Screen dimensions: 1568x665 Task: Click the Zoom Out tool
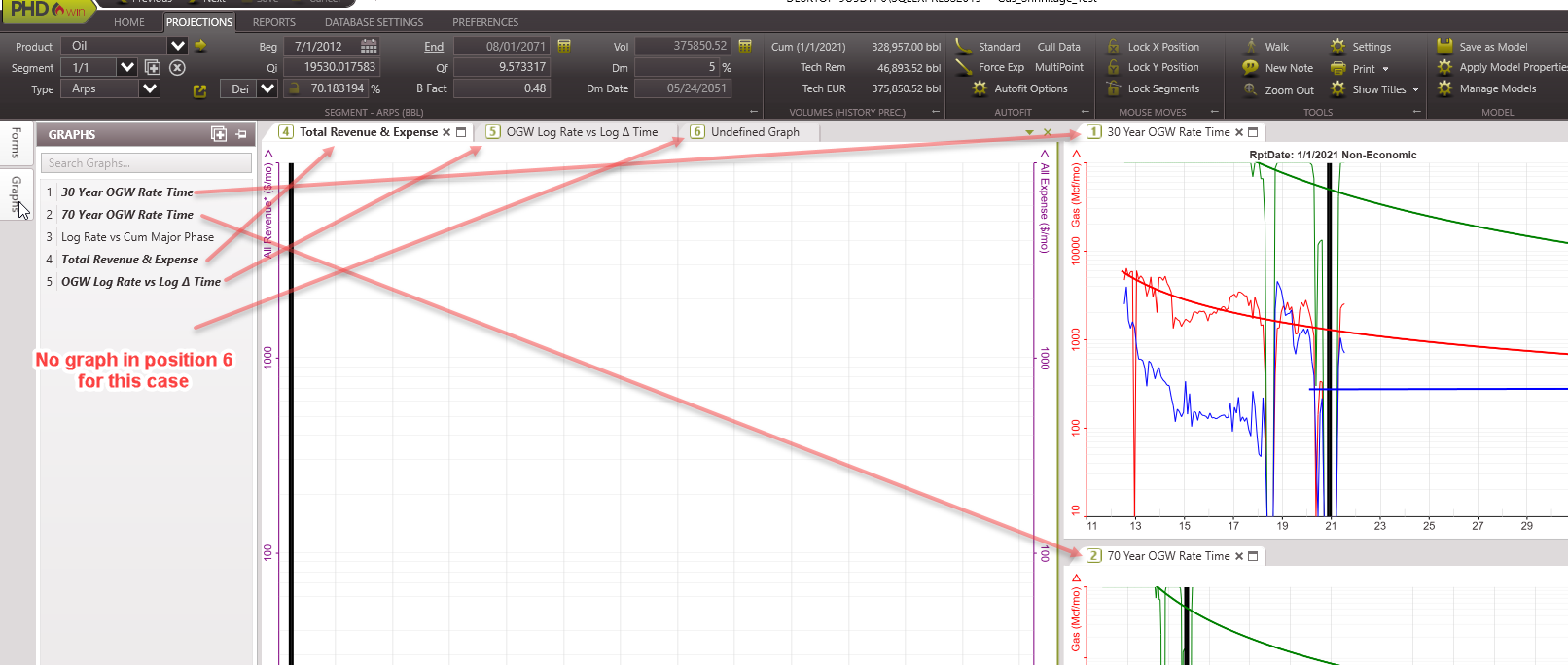coord(1278,89)
